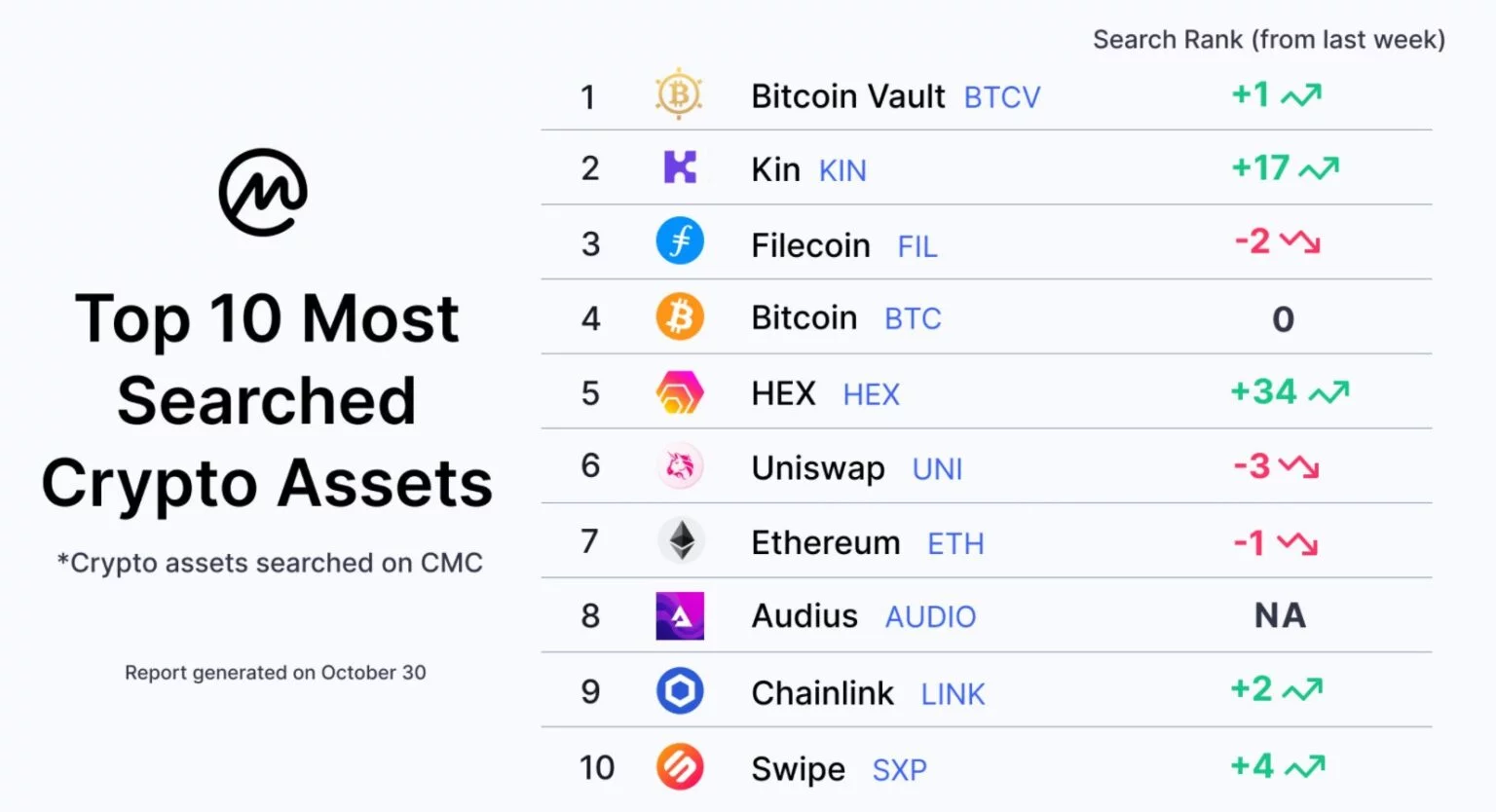Click the Audius purple square icon
The image size is (1496, 812).
[680, 616]
